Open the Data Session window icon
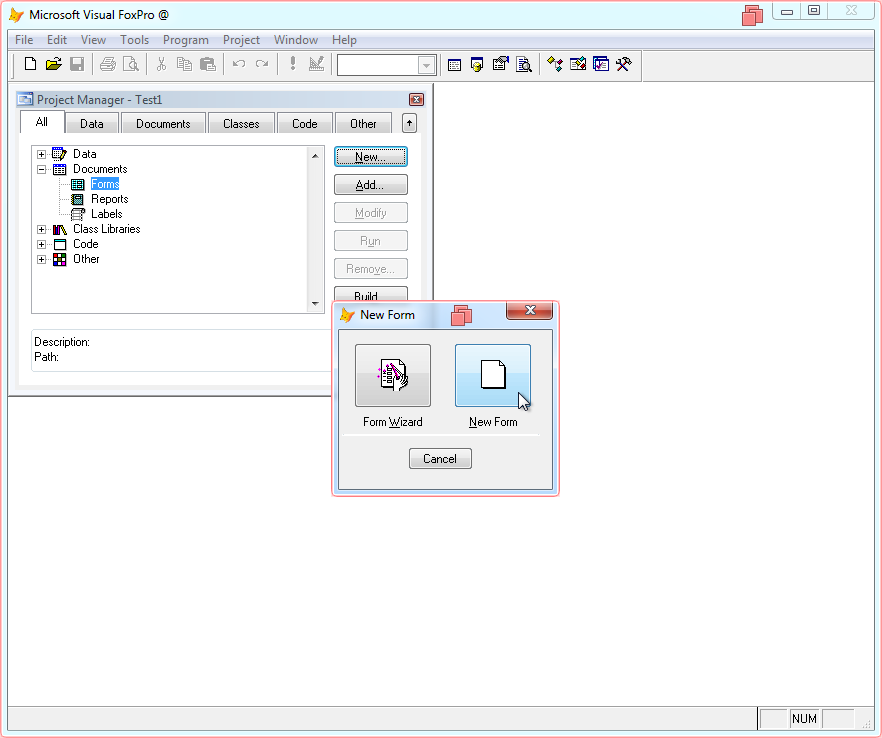Image resolution: width=882 pixels, height=738 pixels. coord(477,65)
